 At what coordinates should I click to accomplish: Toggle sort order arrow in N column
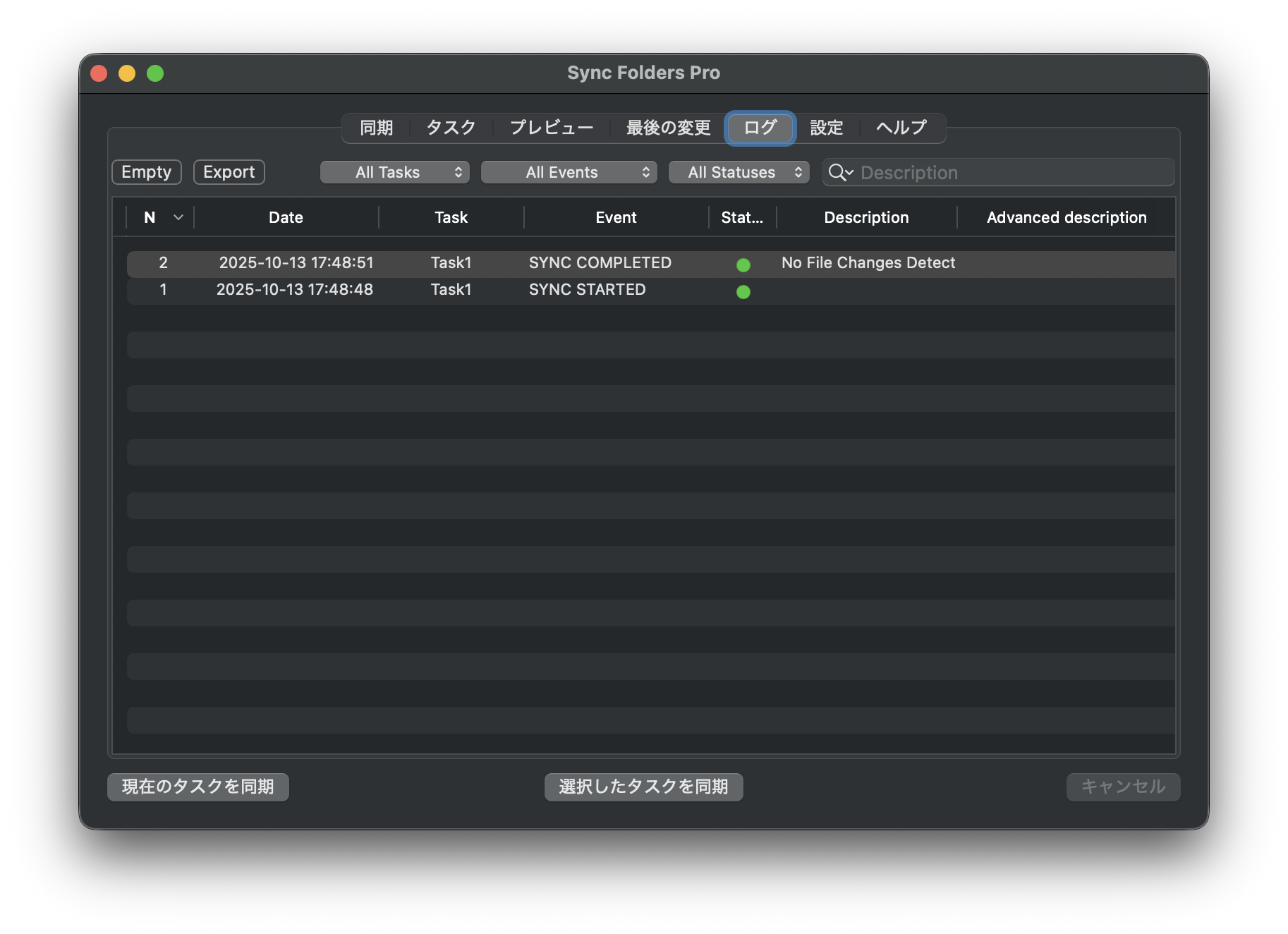[x=178, y=218]
